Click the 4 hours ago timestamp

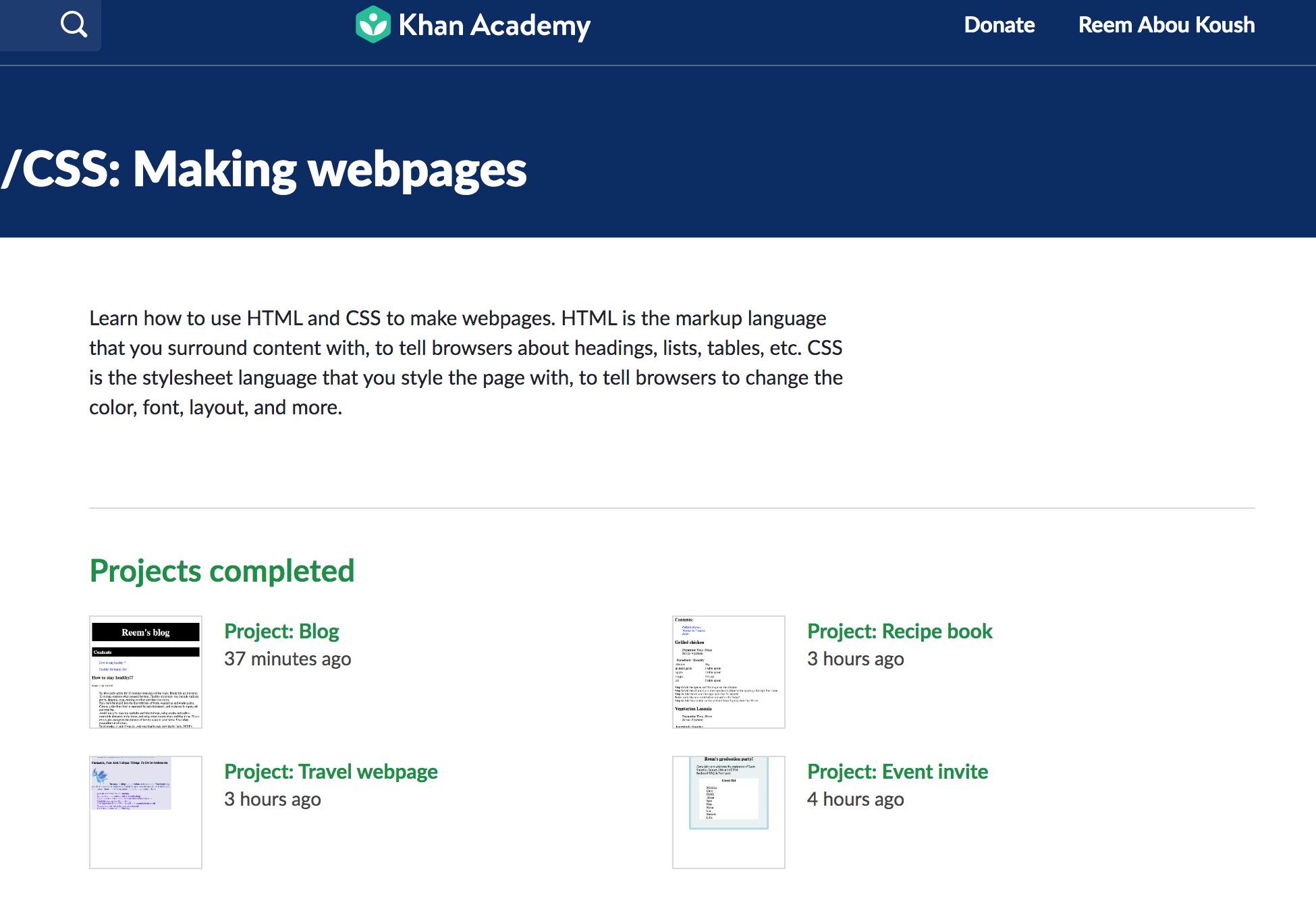tap(855, 799)
